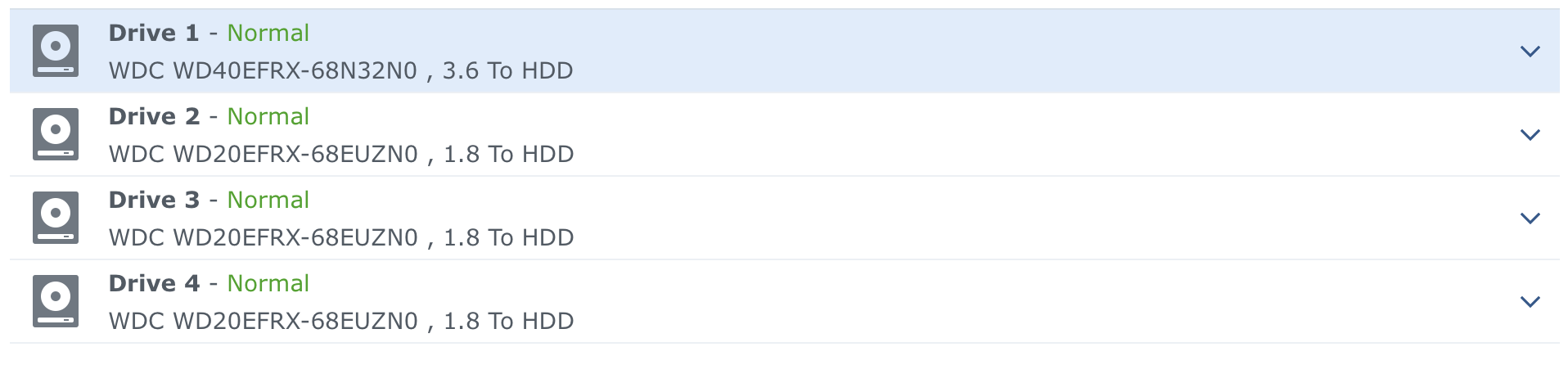
Task: Select the Drive 4 title text
Action: tap(154, 283)
